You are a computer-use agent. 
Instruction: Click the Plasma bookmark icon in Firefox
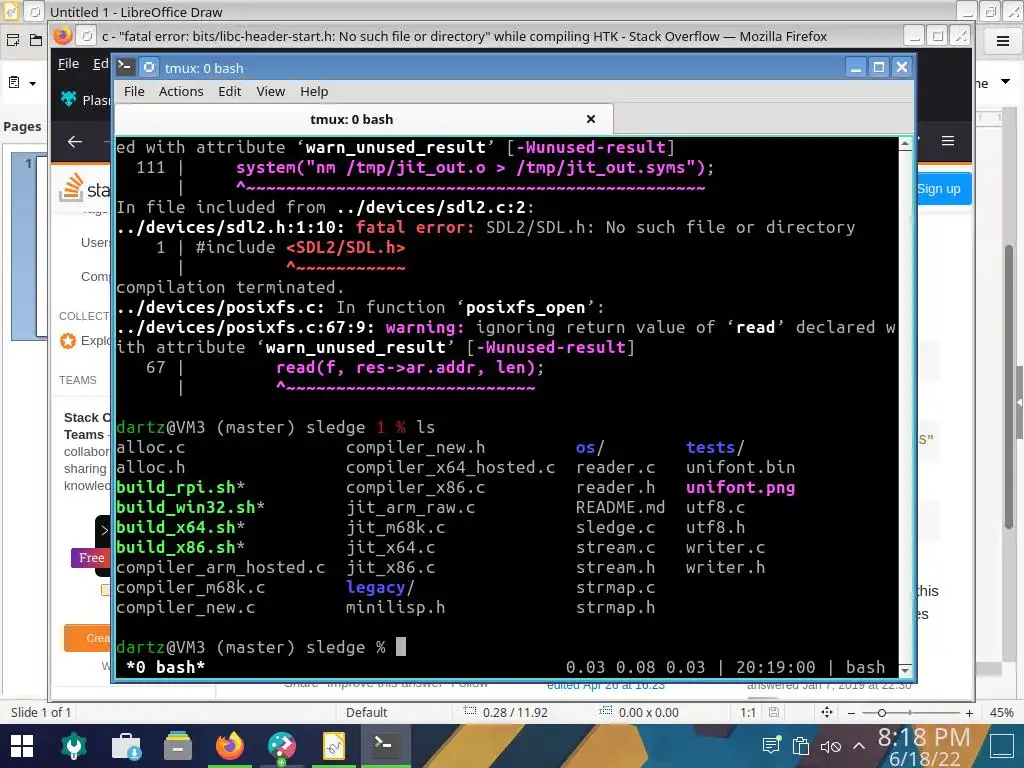click(x=69, y=99)
